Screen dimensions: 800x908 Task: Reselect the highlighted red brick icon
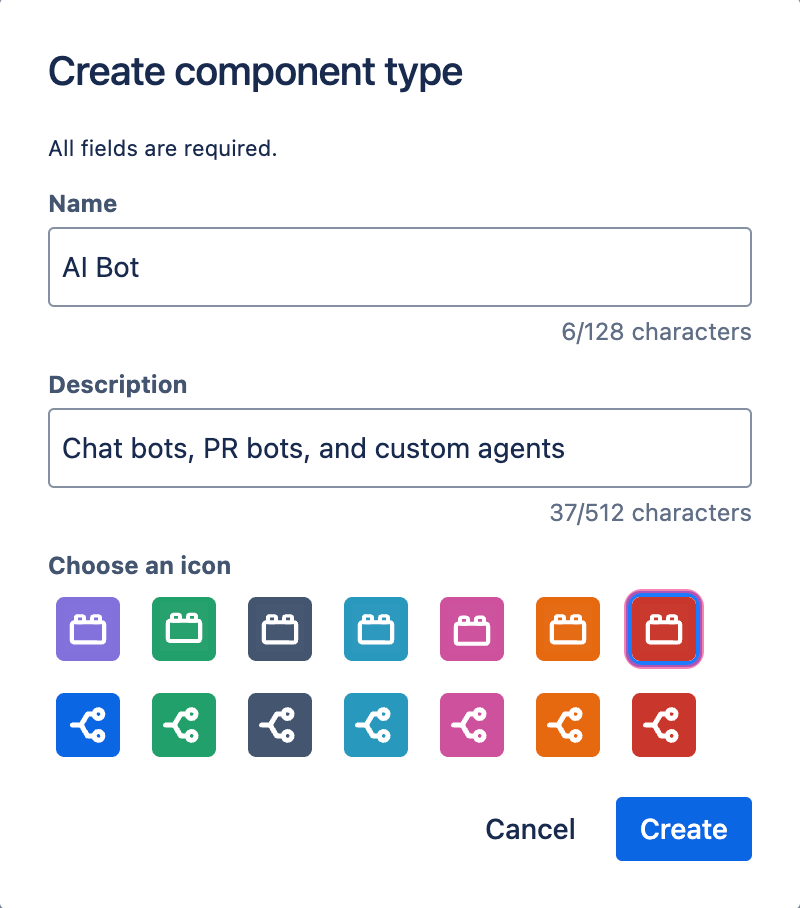(x=663, y=629)
